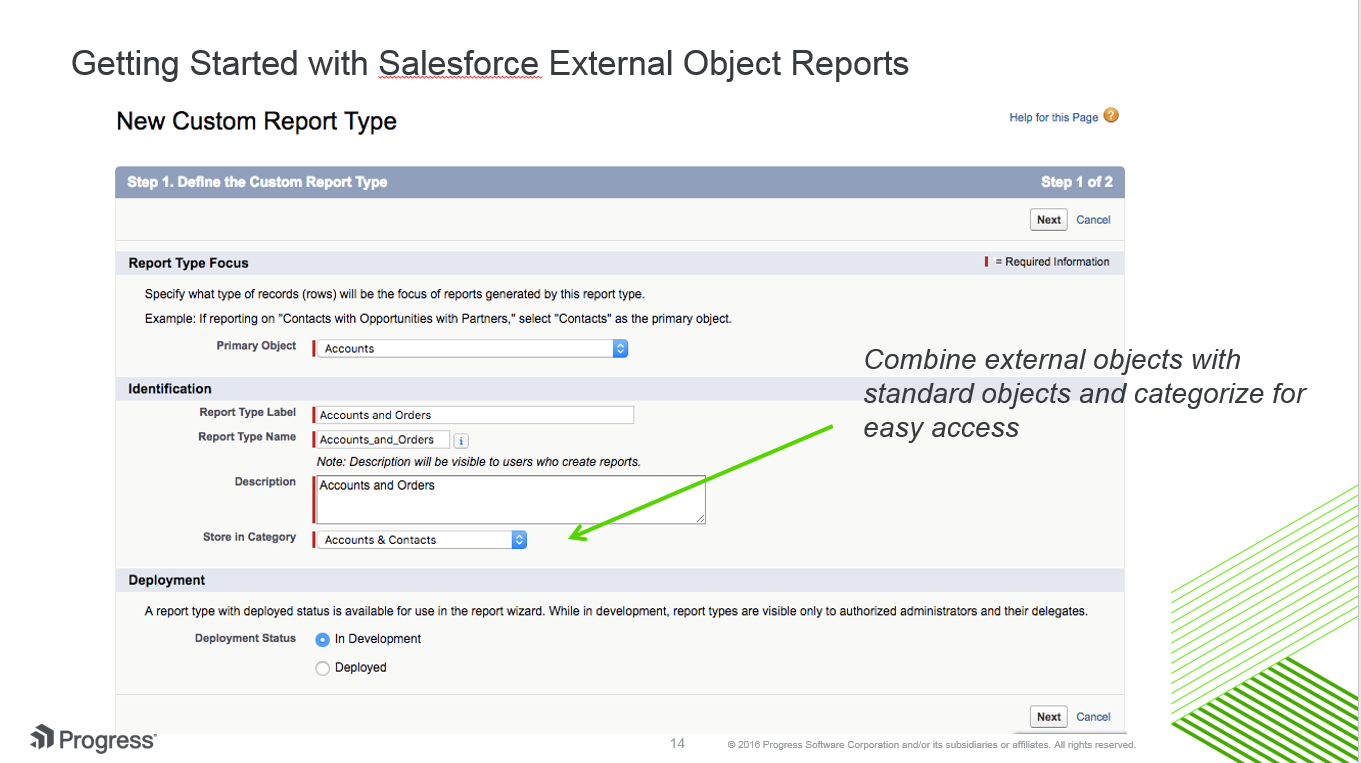This screenshot has width=1361, height=763.
Task: Click the Cancel link under Step 1 of 2
Action: [x=1093, y=220]
